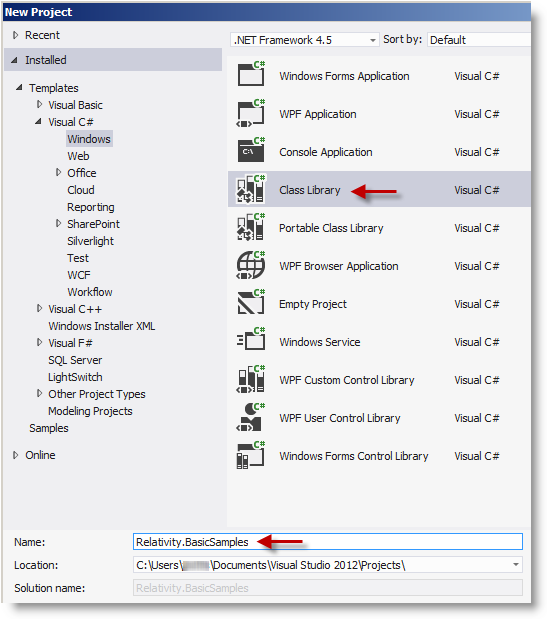Select the Modeling Projects category
This screenshot has height=619, width=547.
90,411
